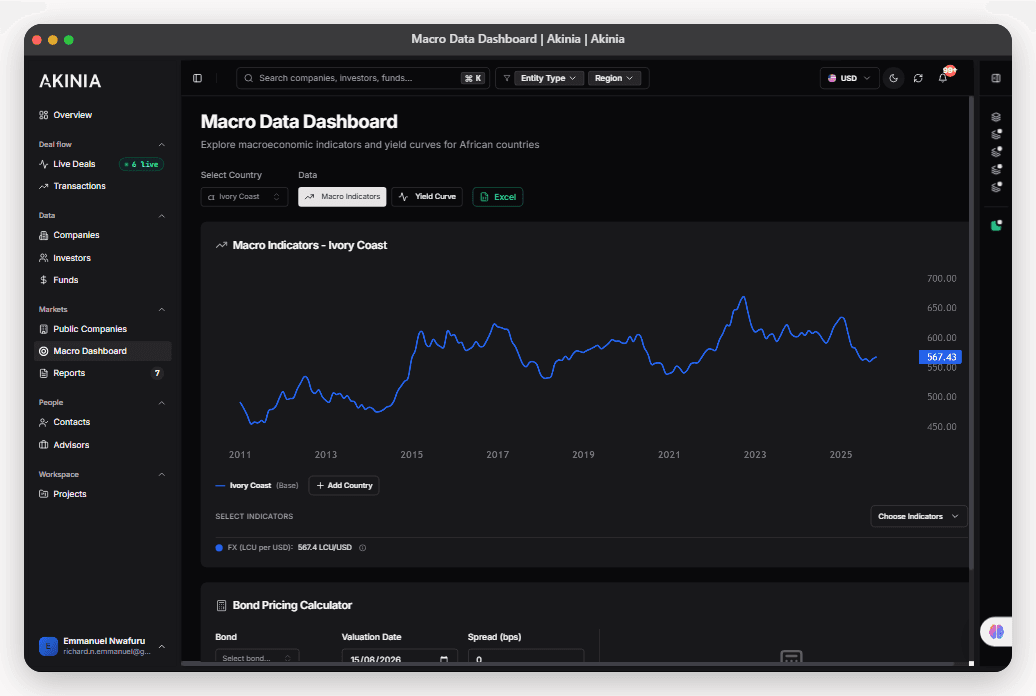Toggle the FX (LCU per USD) indicator dot
This screenshot has height=696, width=1036.
click(x=219, y=548)
